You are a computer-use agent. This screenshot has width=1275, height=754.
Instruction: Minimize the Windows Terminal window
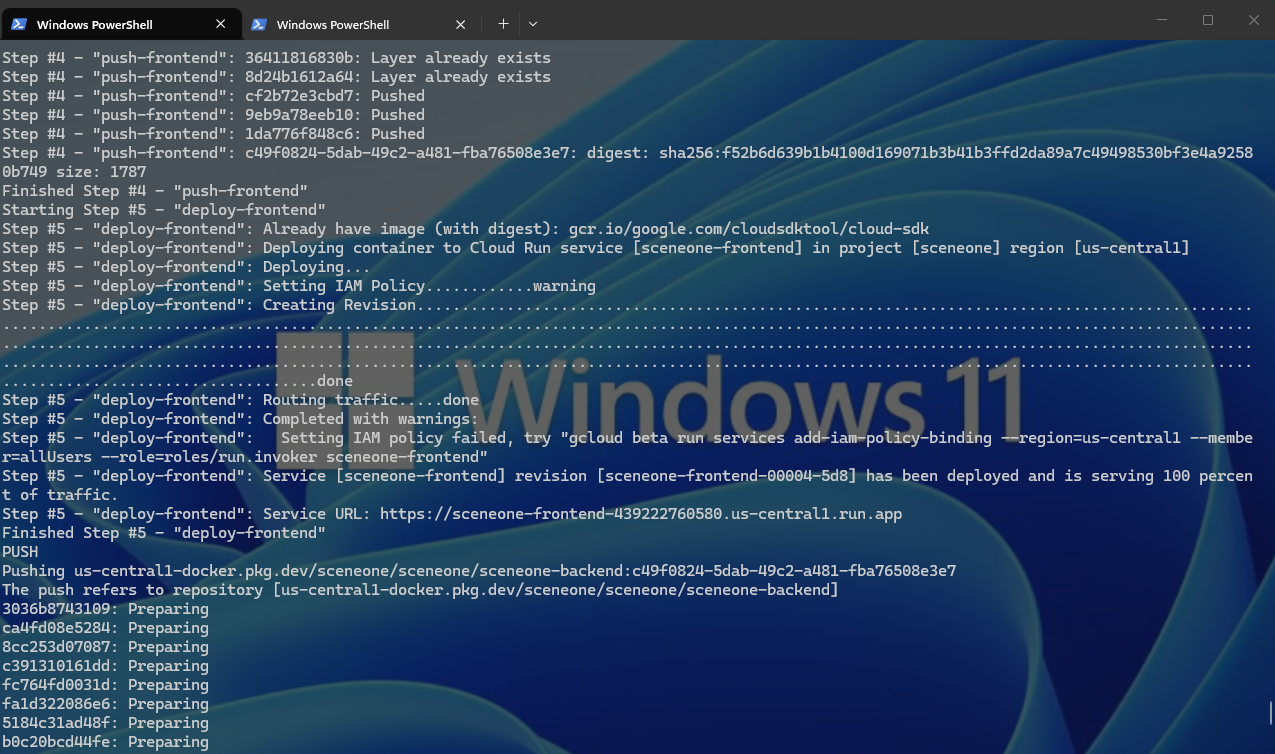[x=1162, y=20]
